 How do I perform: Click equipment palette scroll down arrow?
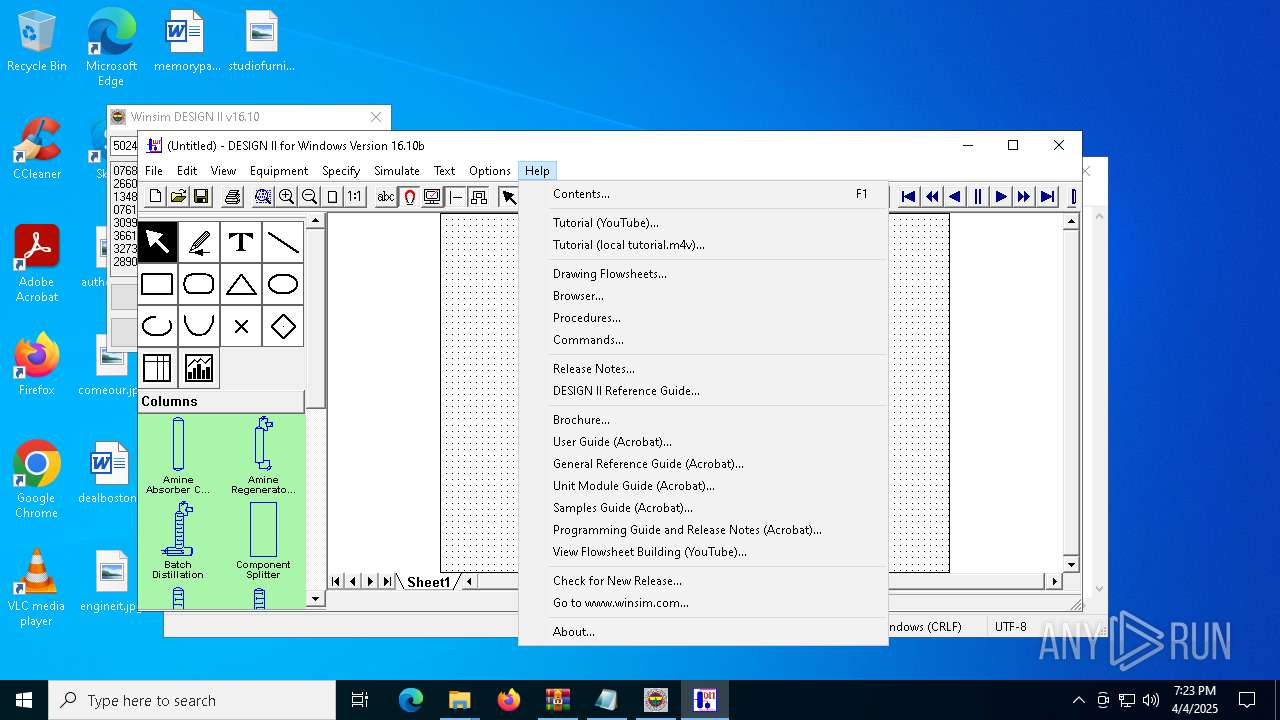[316, 599]
